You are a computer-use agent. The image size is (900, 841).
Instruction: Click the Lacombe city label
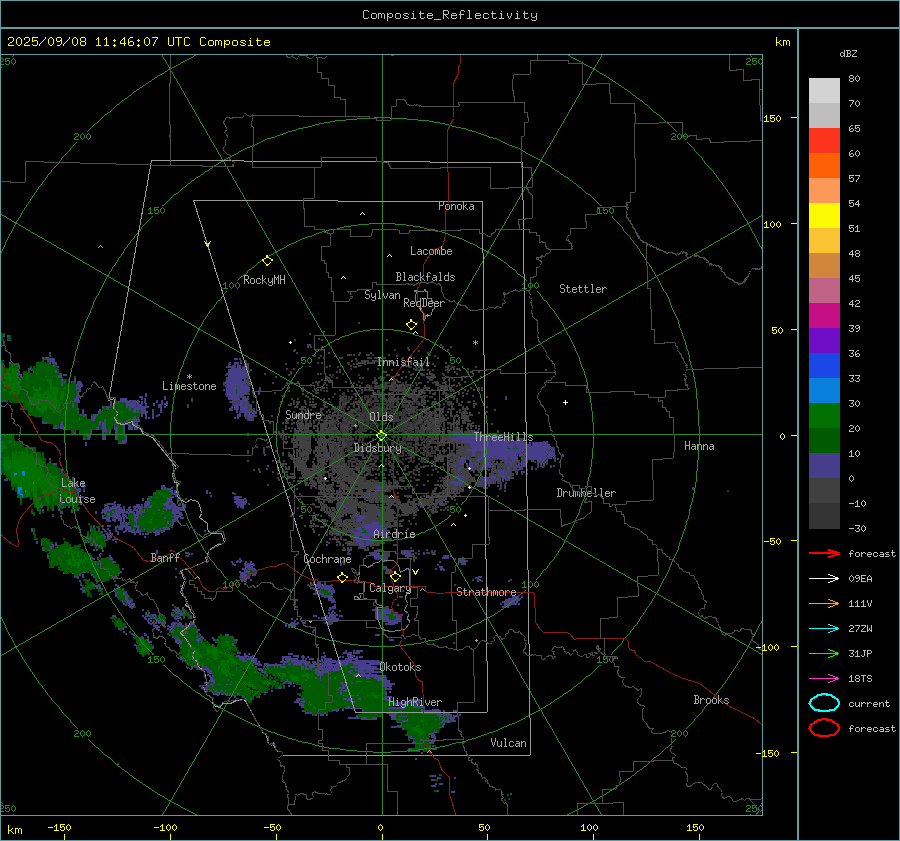click(x=431, y=251)
